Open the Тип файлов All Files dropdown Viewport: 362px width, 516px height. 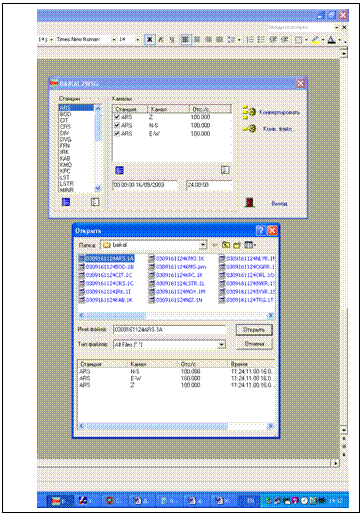tap(221, 344)
